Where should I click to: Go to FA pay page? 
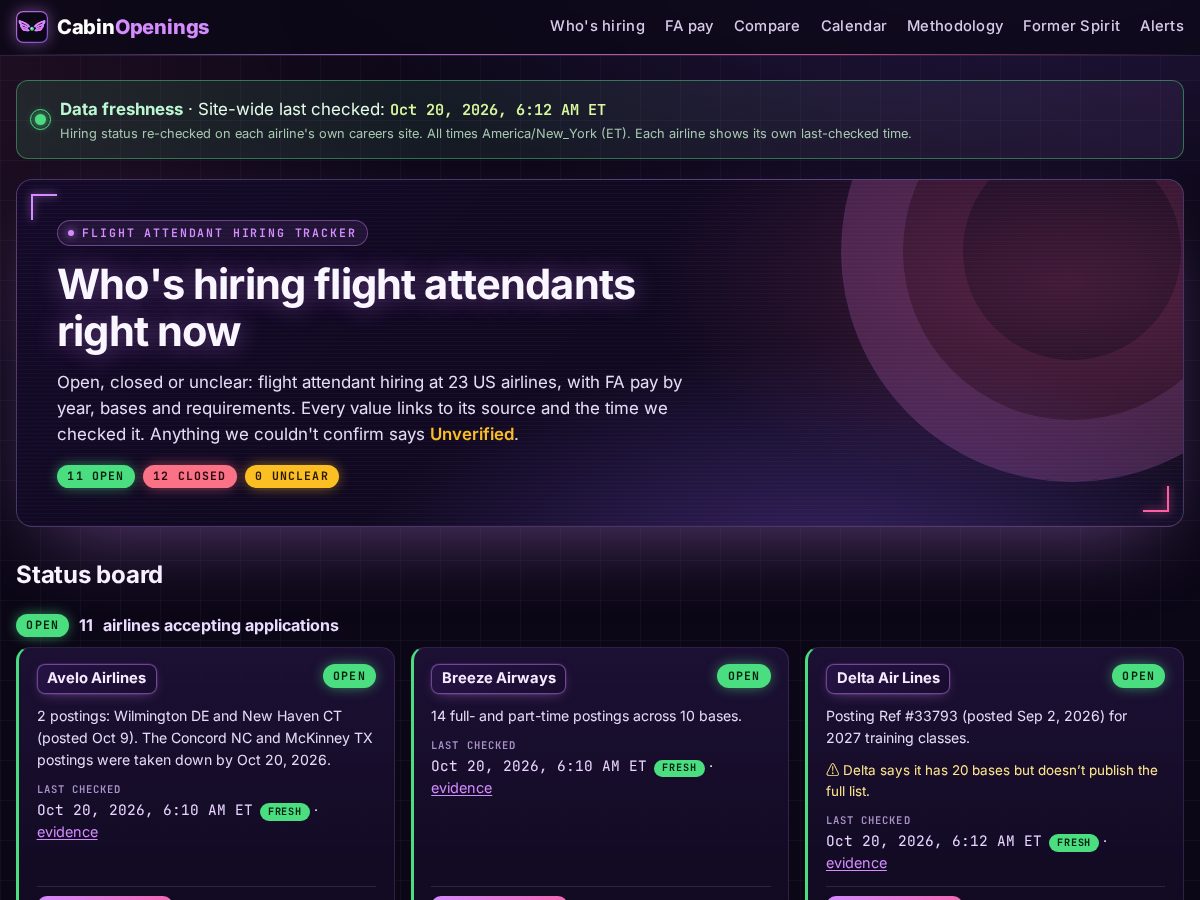pyautogui.click(x=689, y=26)
